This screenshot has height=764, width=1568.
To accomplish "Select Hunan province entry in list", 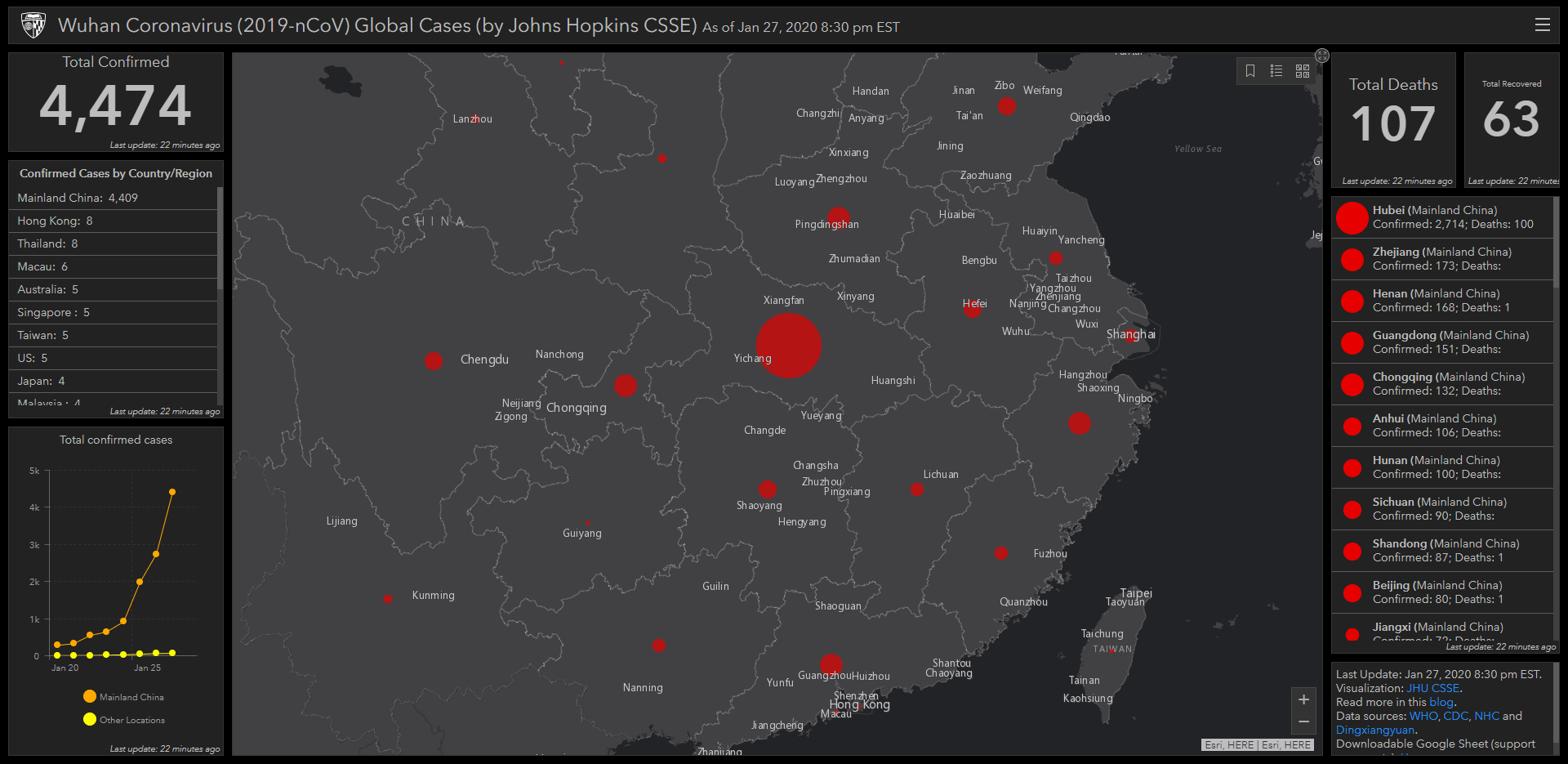I will (x=1442, y=467).
